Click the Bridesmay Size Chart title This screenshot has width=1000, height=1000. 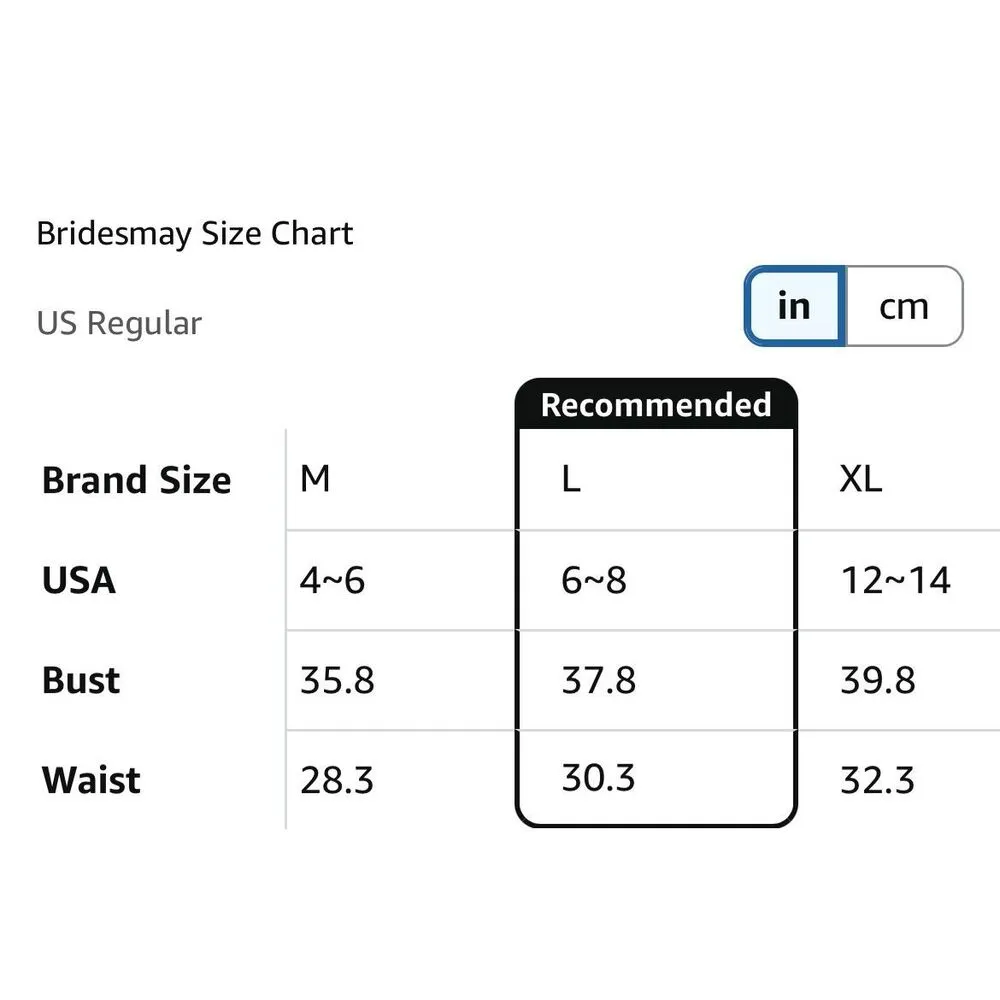195,234
